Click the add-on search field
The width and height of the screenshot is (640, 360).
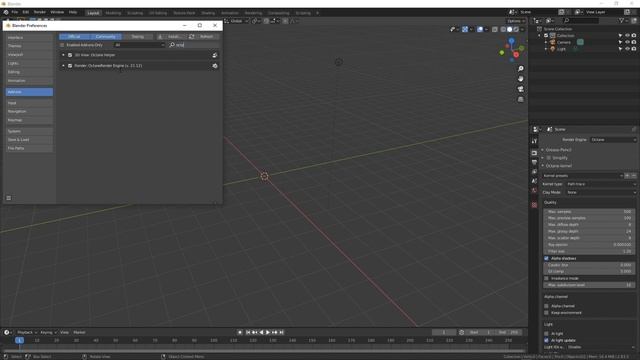194,45
